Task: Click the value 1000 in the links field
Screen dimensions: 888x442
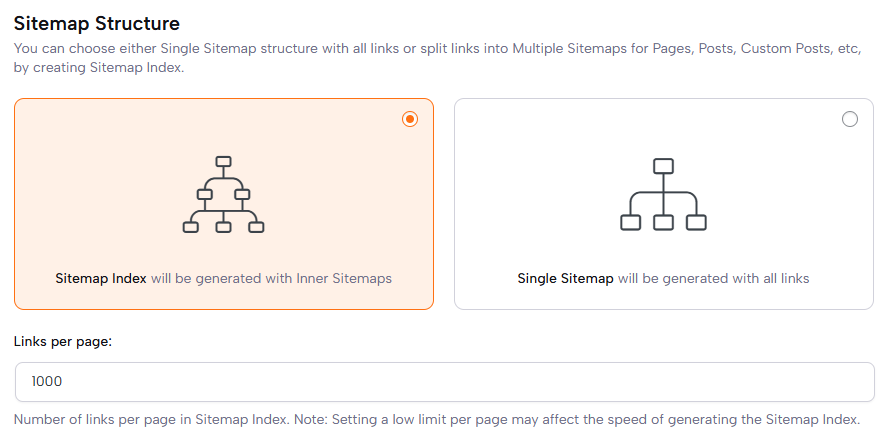Action: pyautogui.click(x=47, y=381)
